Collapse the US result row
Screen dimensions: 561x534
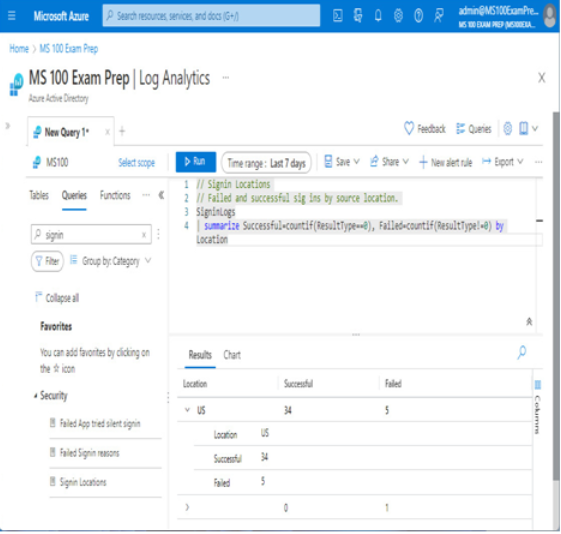point(187,410)
